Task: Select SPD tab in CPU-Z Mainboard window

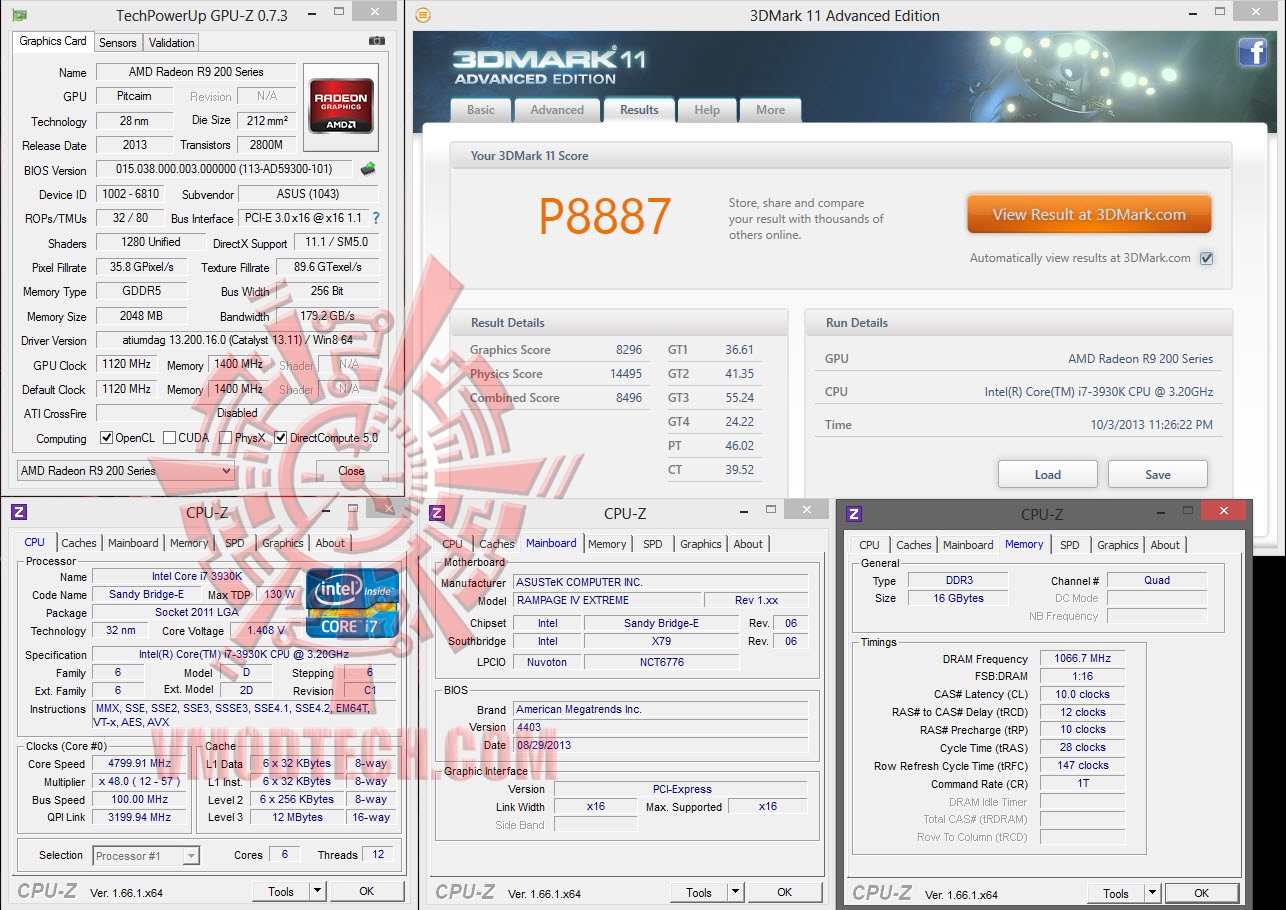Action: point(653,544)
